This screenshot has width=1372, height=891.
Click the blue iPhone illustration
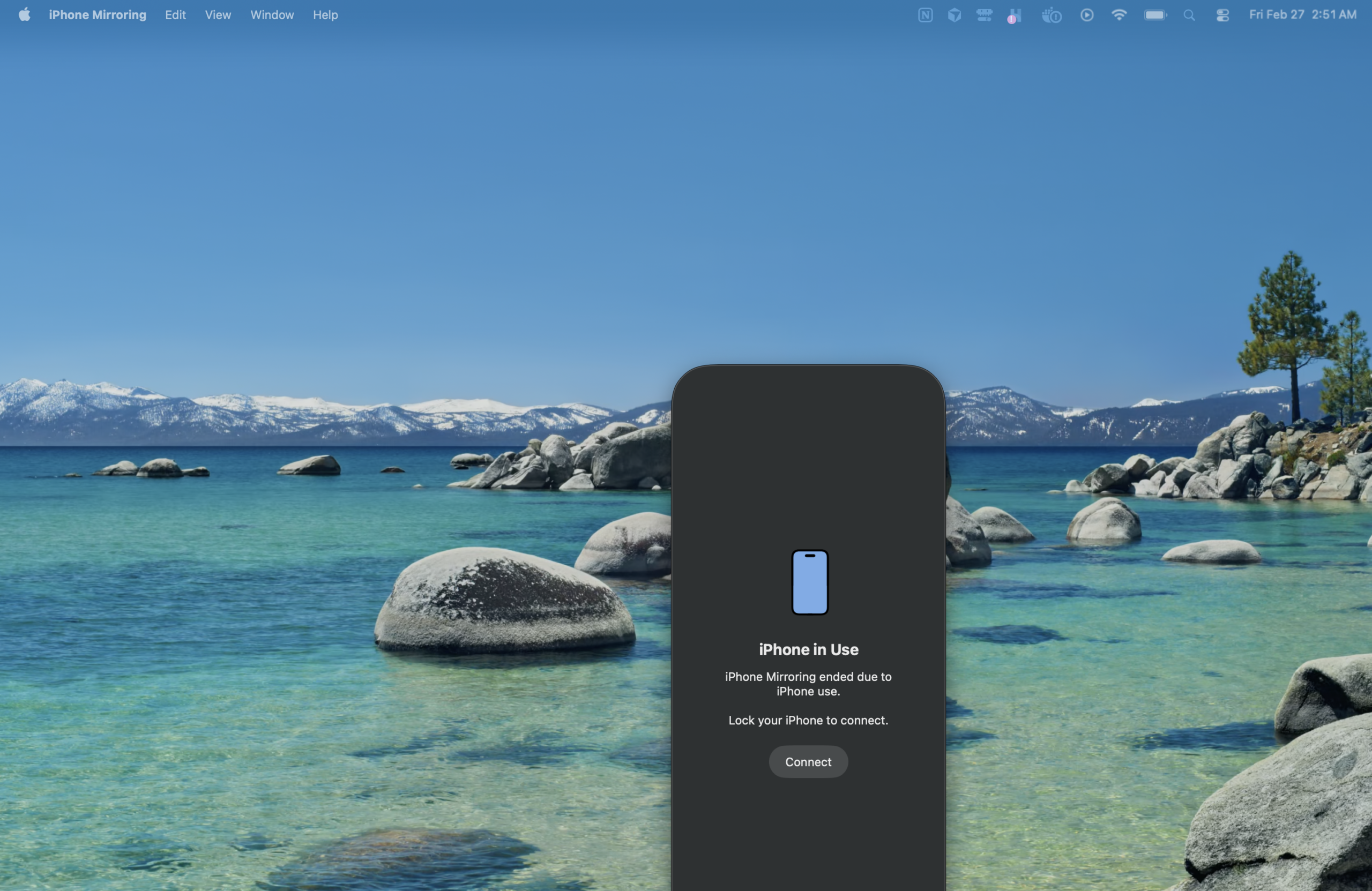[809, 581]
